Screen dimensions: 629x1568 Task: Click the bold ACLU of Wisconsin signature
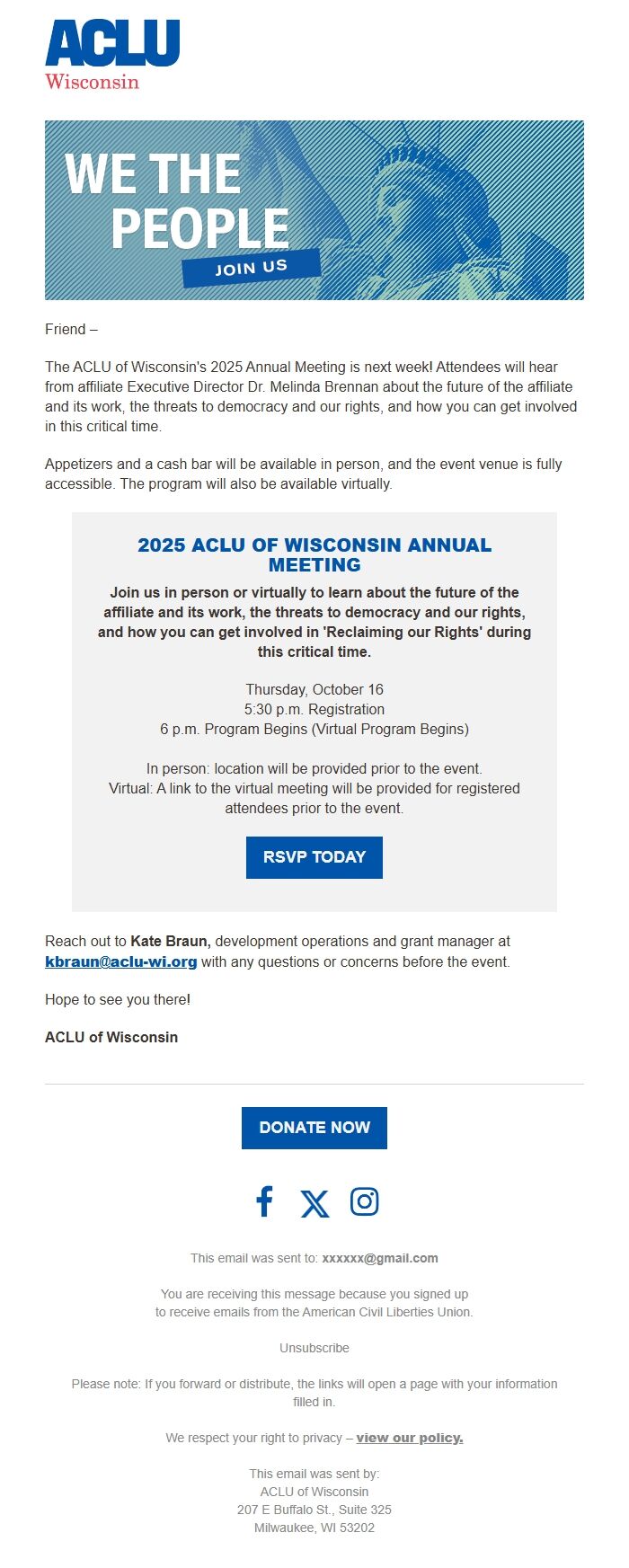(x=111, y=1037)
